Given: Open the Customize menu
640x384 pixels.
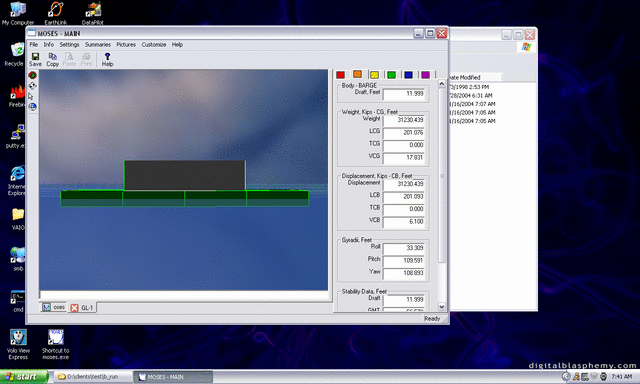Looking at the screenshot, I should [153, 44].
